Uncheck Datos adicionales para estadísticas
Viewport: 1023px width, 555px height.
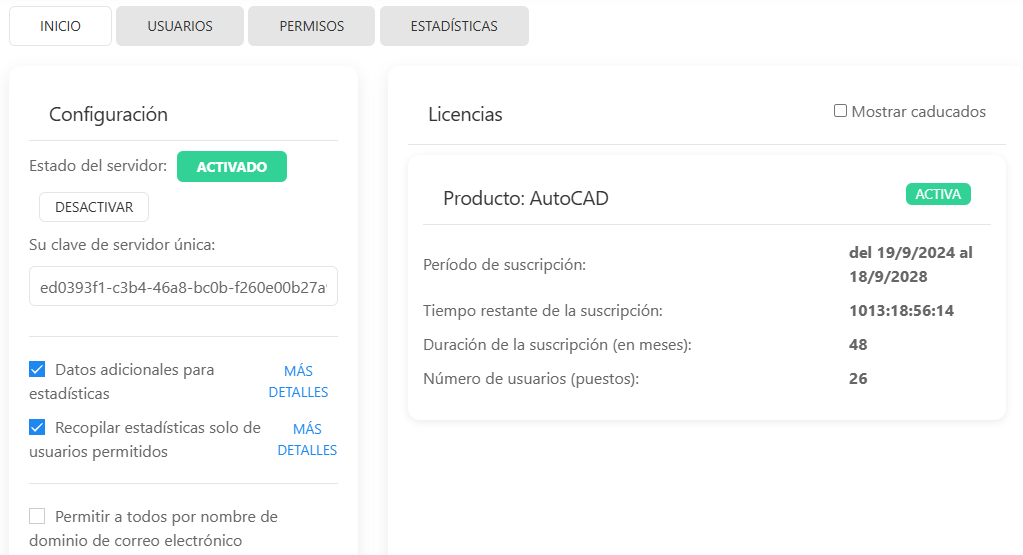click(x=37, y=370)
